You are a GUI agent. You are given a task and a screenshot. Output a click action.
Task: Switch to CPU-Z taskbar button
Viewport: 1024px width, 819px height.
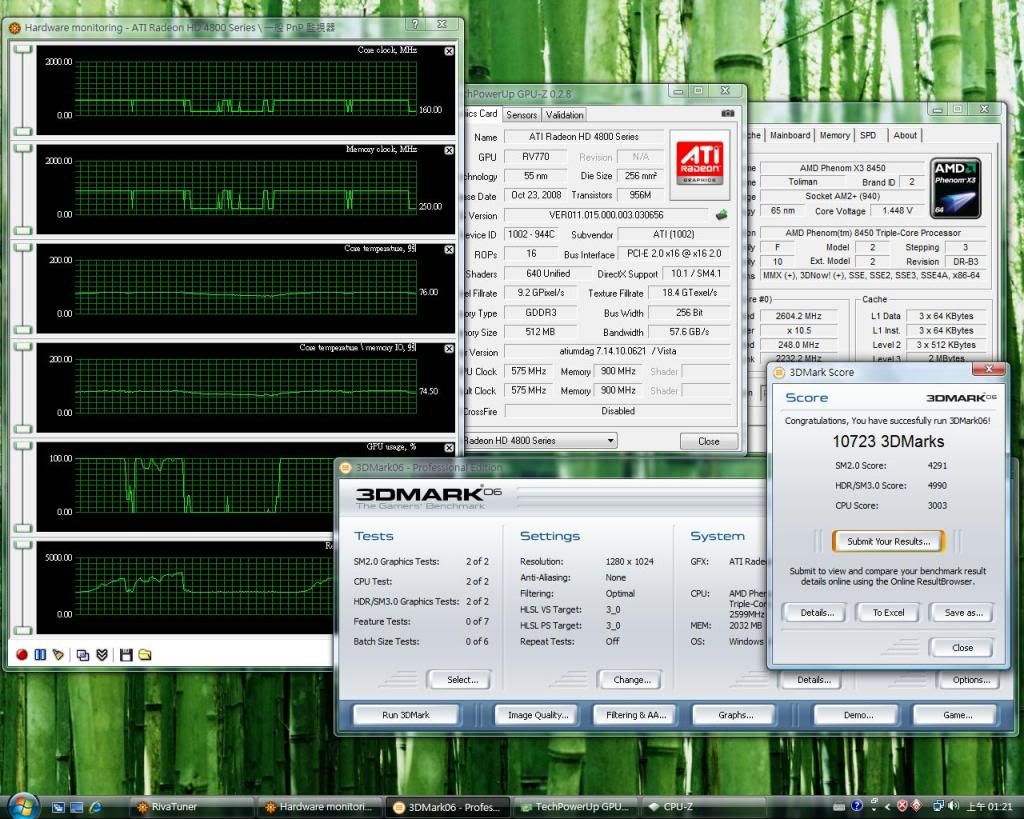(702, 807)
